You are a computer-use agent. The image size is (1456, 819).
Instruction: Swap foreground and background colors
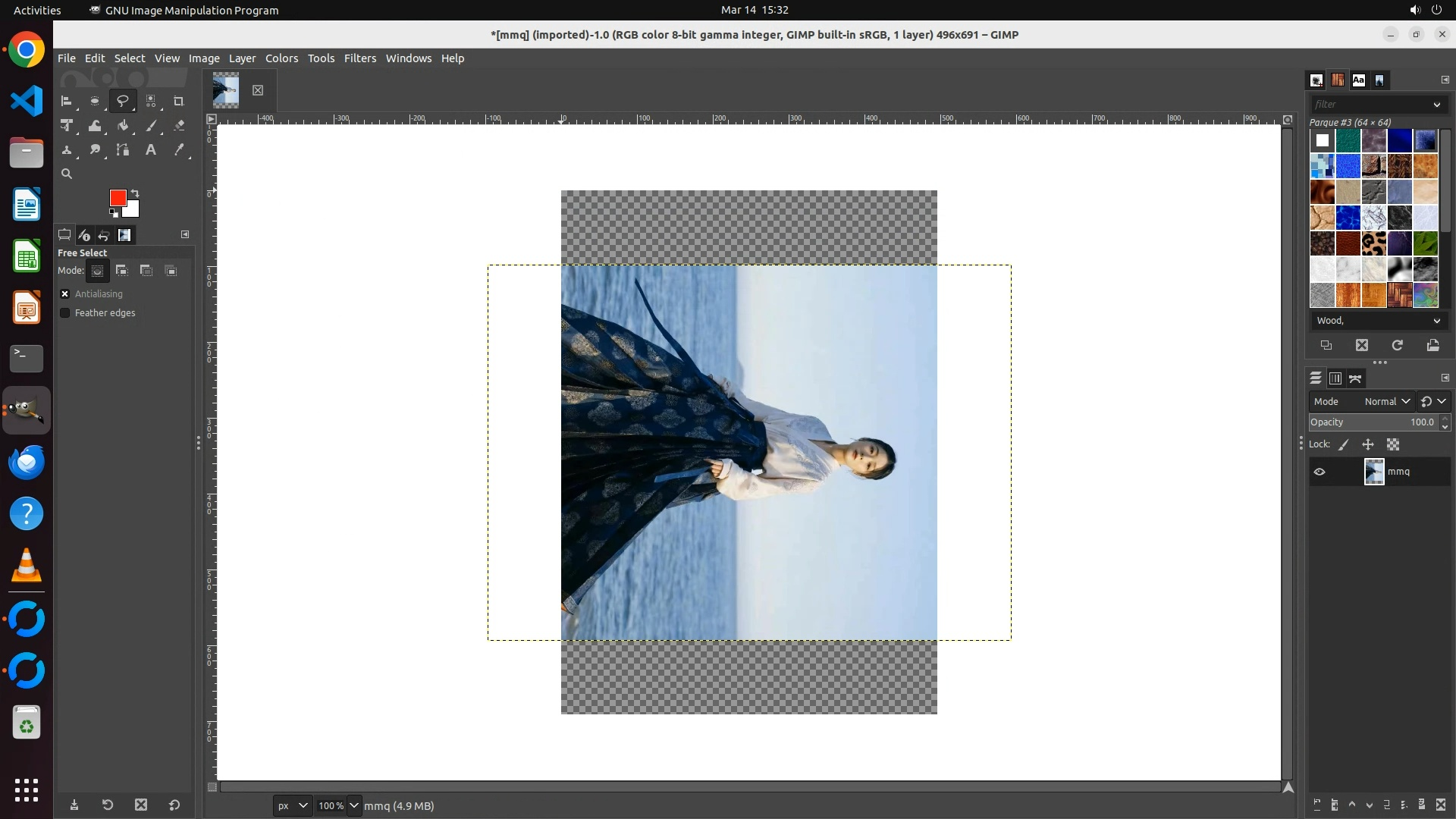(135, 193)
